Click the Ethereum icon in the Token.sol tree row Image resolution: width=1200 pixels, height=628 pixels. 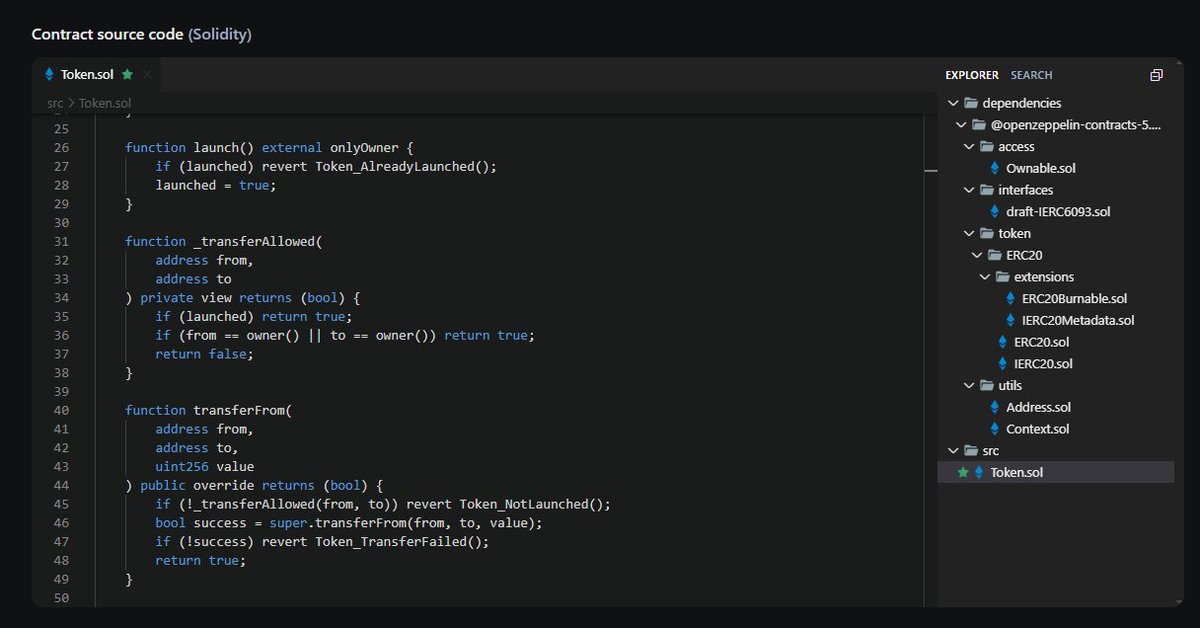pos(979,472)
